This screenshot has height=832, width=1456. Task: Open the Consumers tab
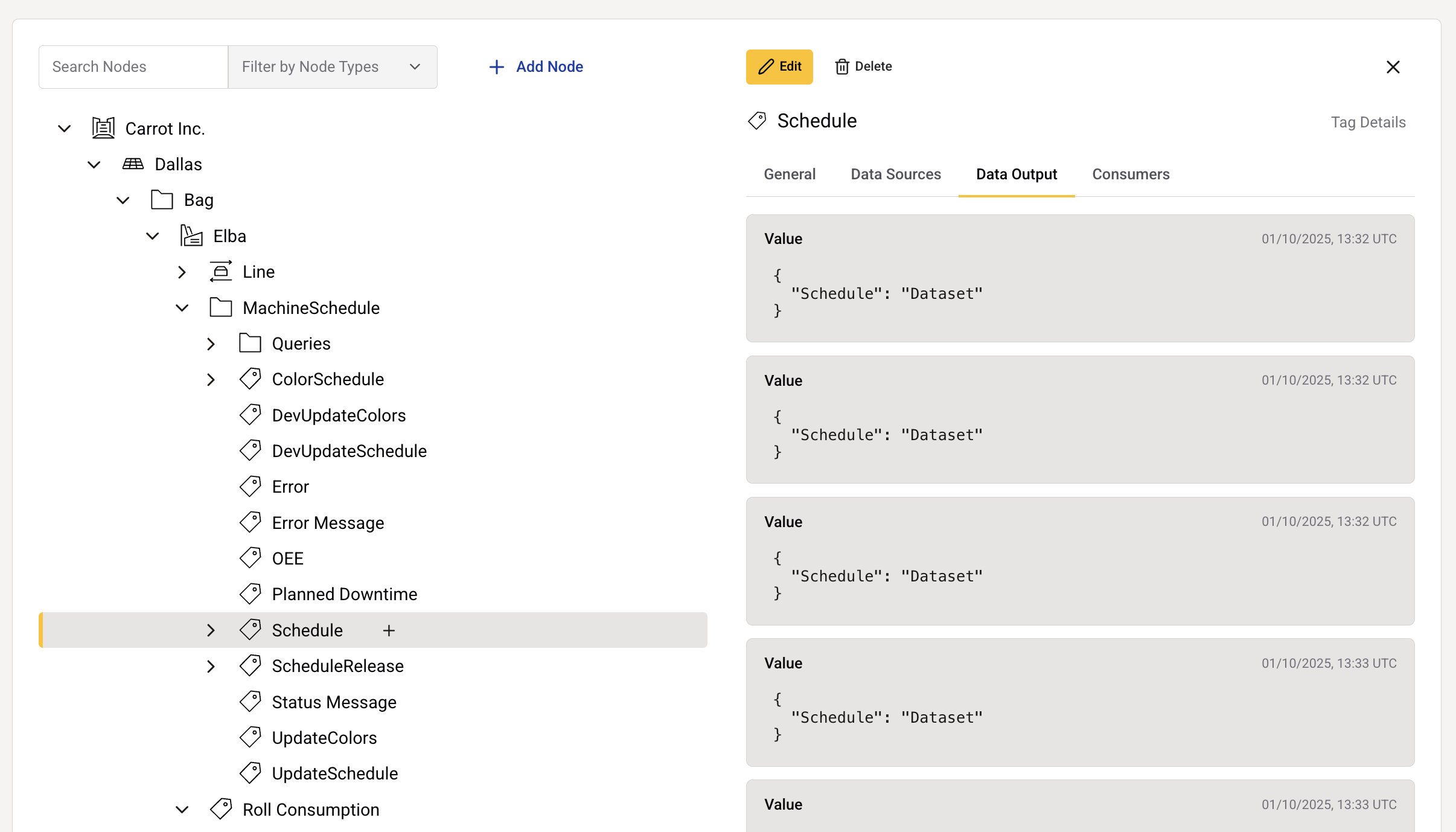click(x=1131, y=174)
